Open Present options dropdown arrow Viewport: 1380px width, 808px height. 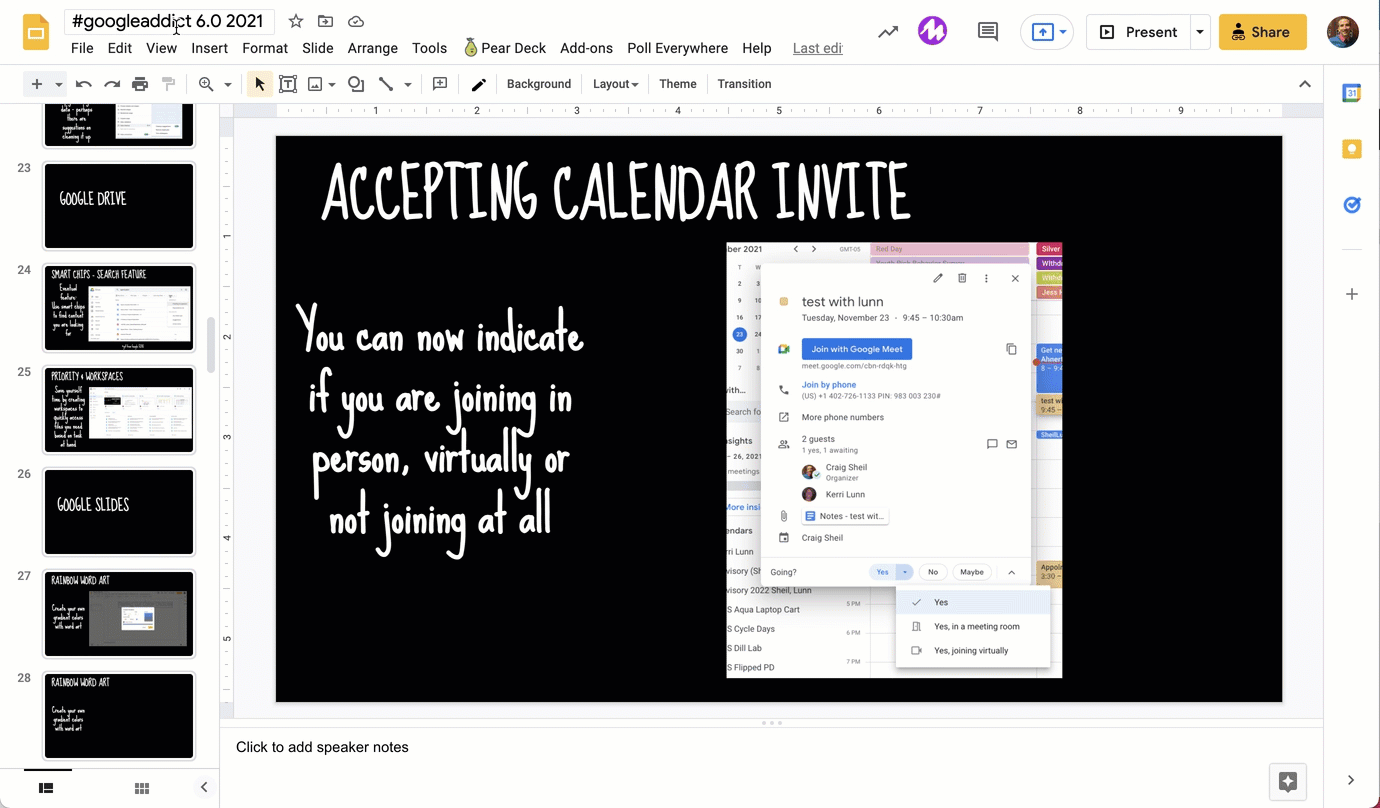pyautogui.click(x=1200, y=32)
